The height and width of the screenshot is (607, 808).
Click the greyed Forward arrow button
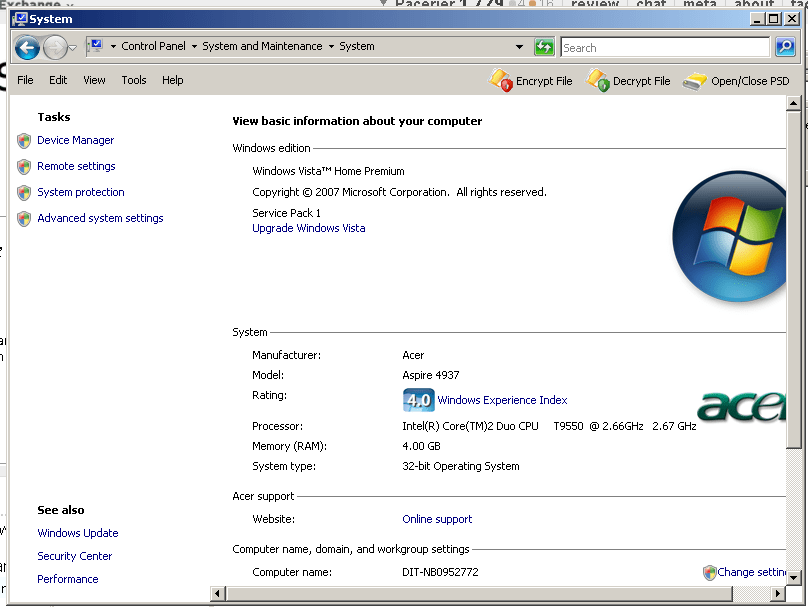55,47
